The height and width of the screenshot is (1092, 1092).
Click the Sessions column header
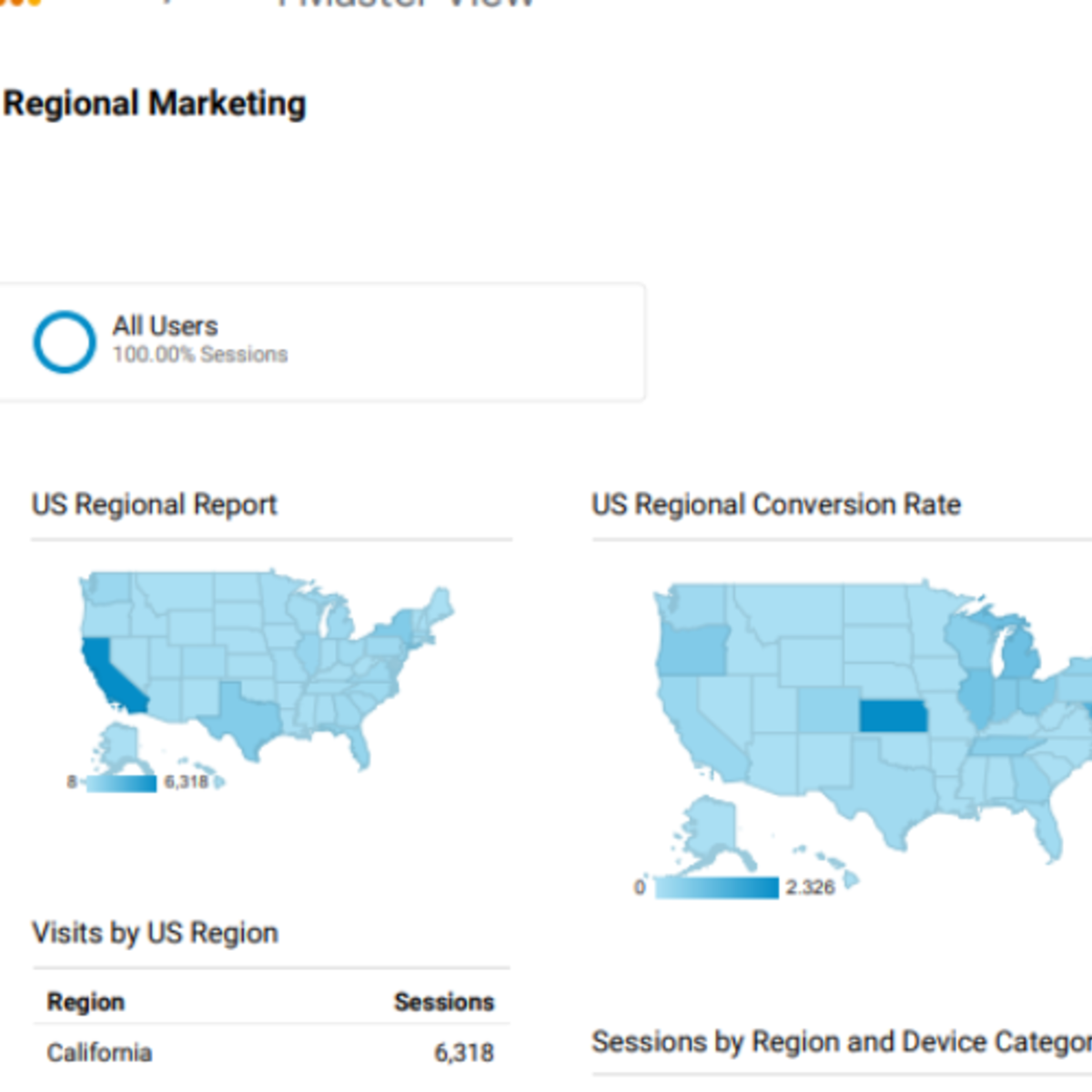[x=444, y=1002]
